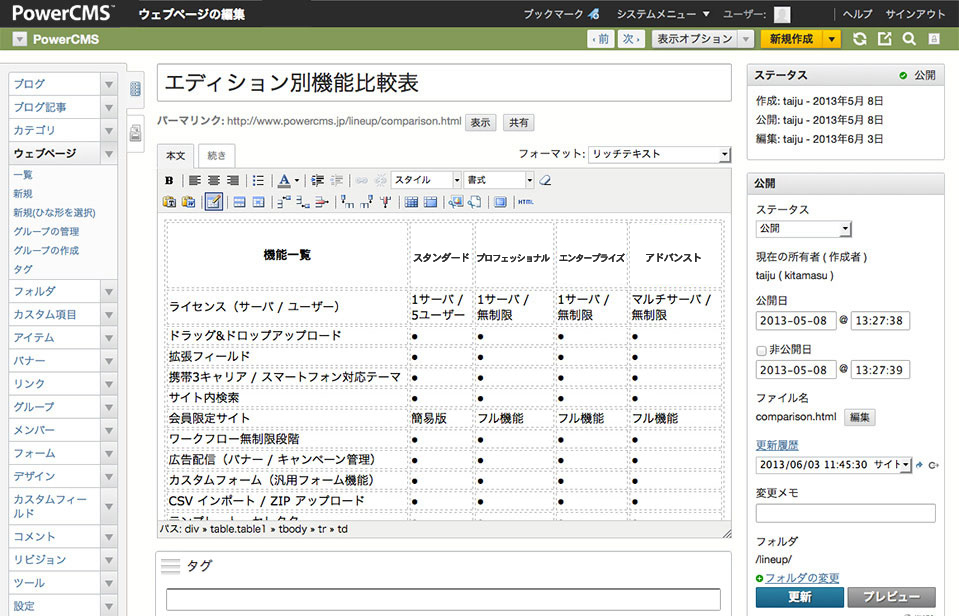Open the 更新履歴 link
959x616 pixels.
[777, 445]
